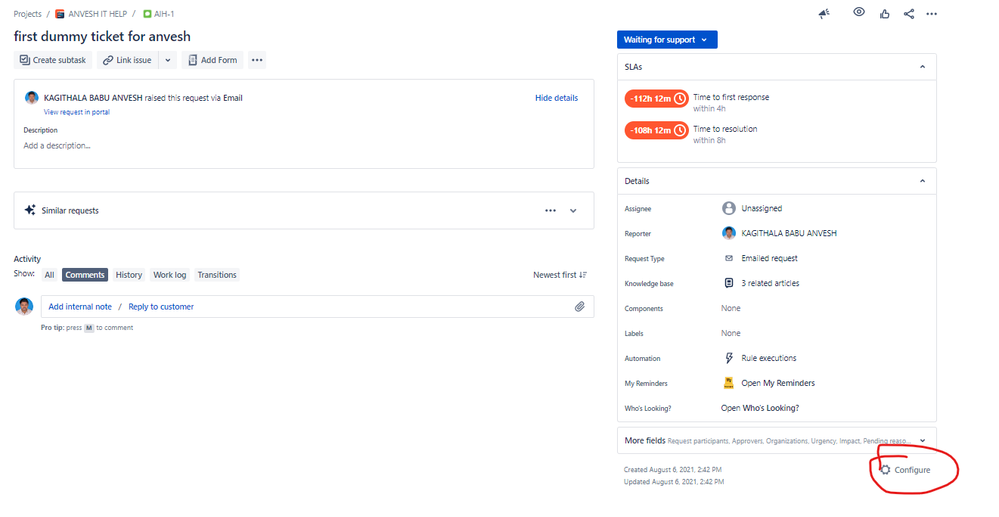The width and height of the screenshot is (999, 517).
Task: Click Reply to customer
Action: [x=161, y=307]
